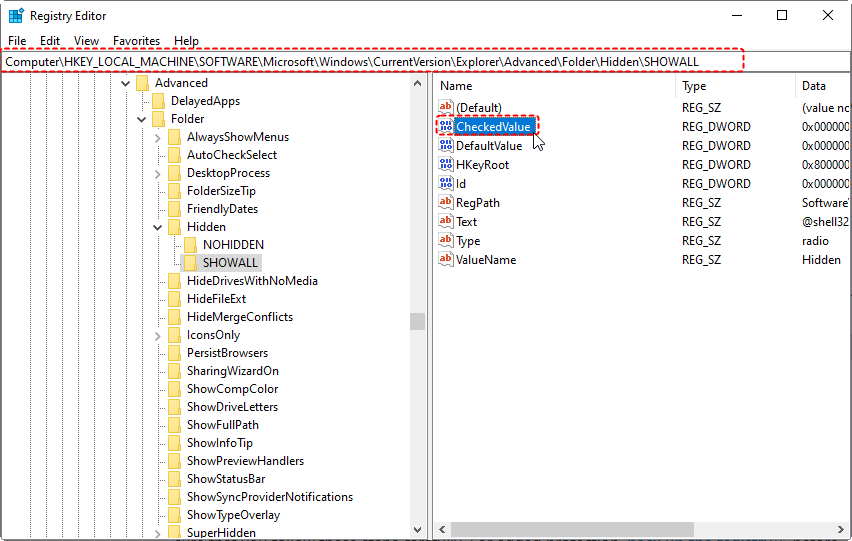Viewport: 852px width, 541px height.
Task: Expand the AlwaysShowMenus key
Action: [158, 137]
